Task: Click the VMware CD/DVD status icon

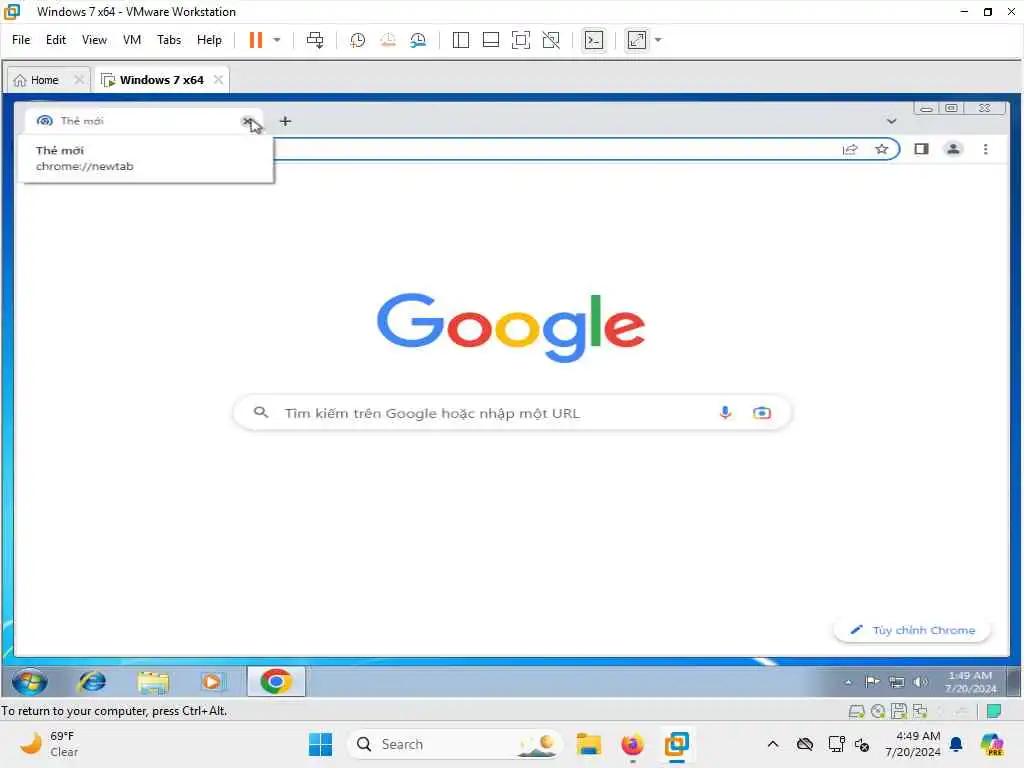Action: [878, 711]
